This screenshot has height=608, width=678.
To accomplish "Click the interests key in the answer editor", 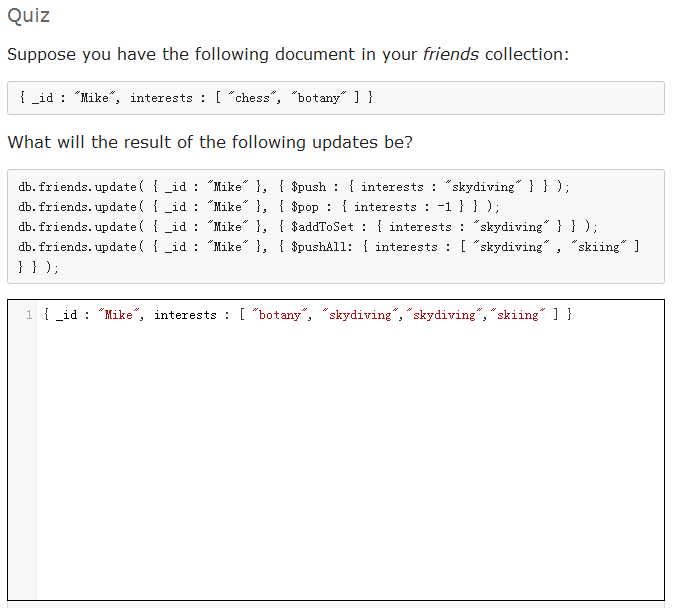I will [x=185, y=315].
